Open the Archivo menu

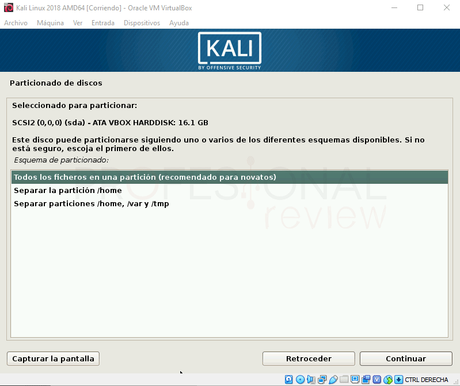tap(16, 23)
